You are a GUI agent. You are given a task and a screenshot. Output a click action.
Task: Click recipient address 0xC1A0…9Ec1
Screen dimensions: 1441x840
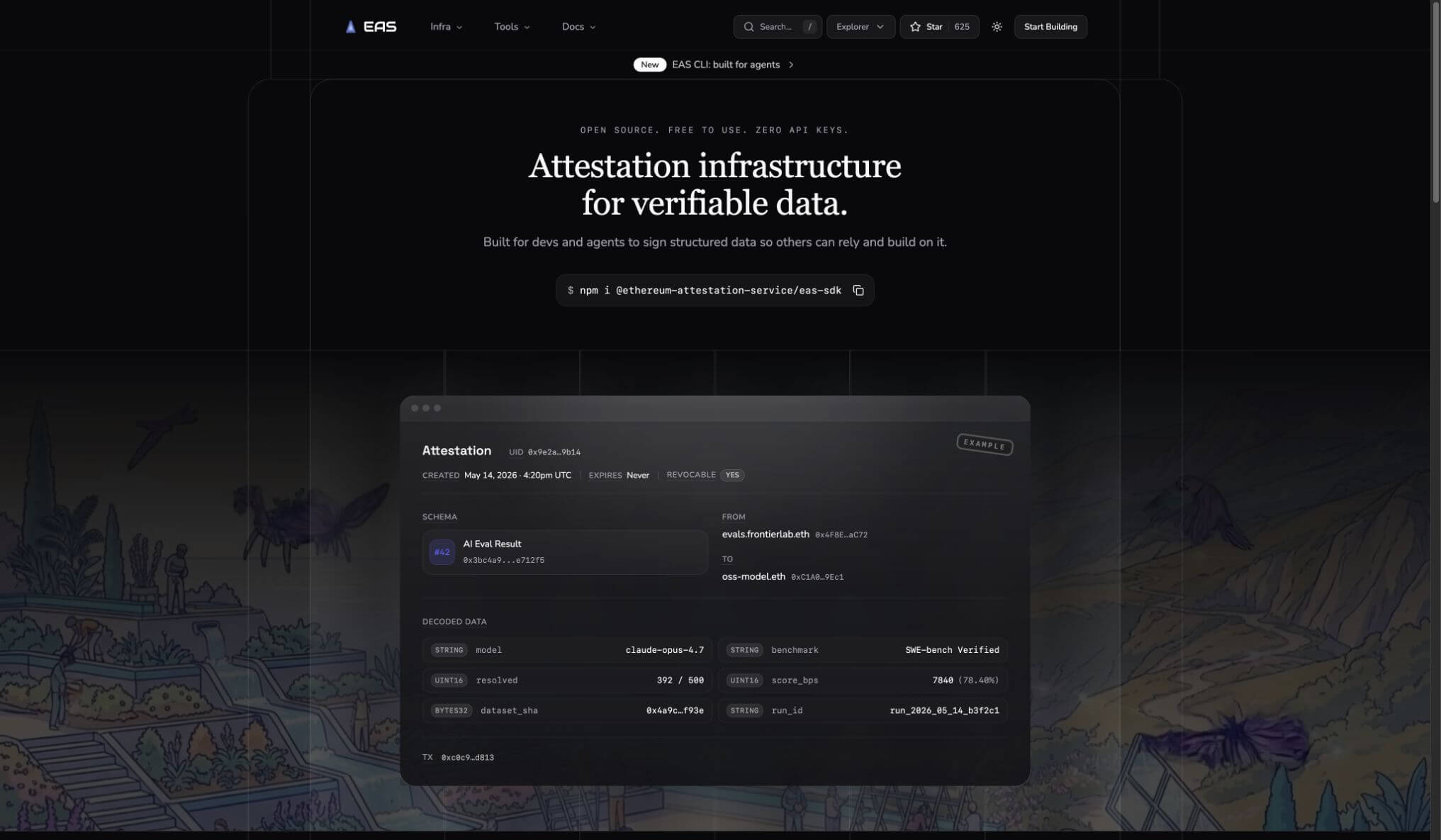click(x=817, y=577)
